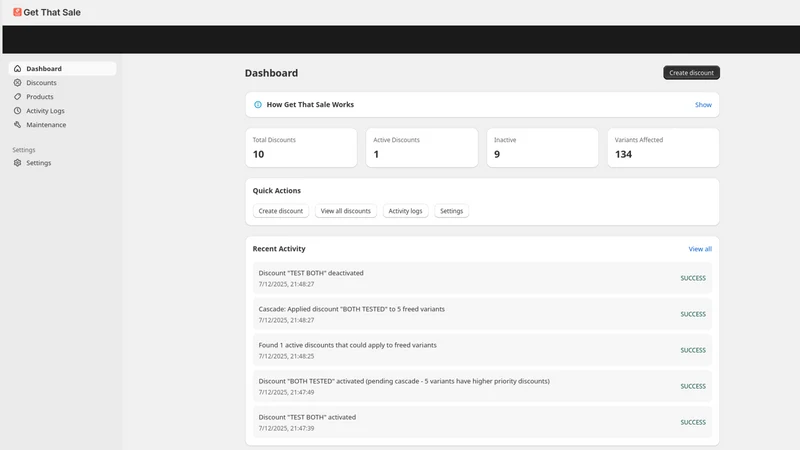Screen dimensions: 800x450
Task: Click the Maintenance wrench icon
Action: [x=17, y=124]
